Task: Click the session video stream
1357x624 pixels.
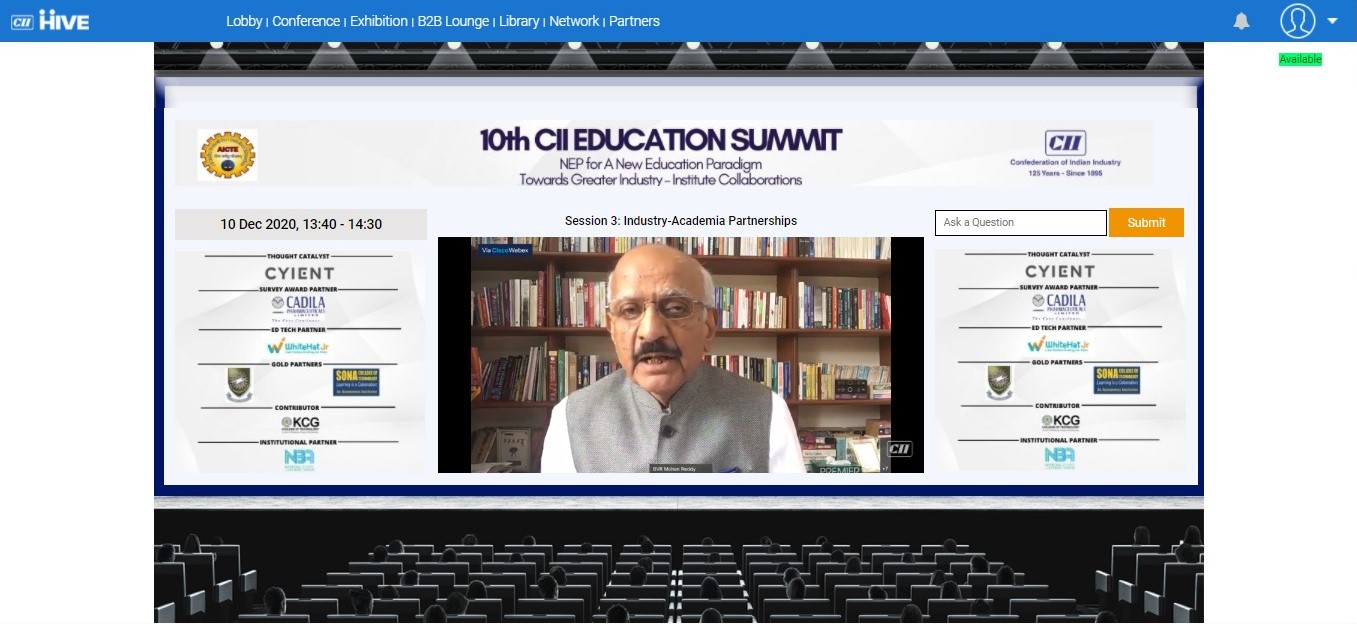Action: [x=681, y=355]
